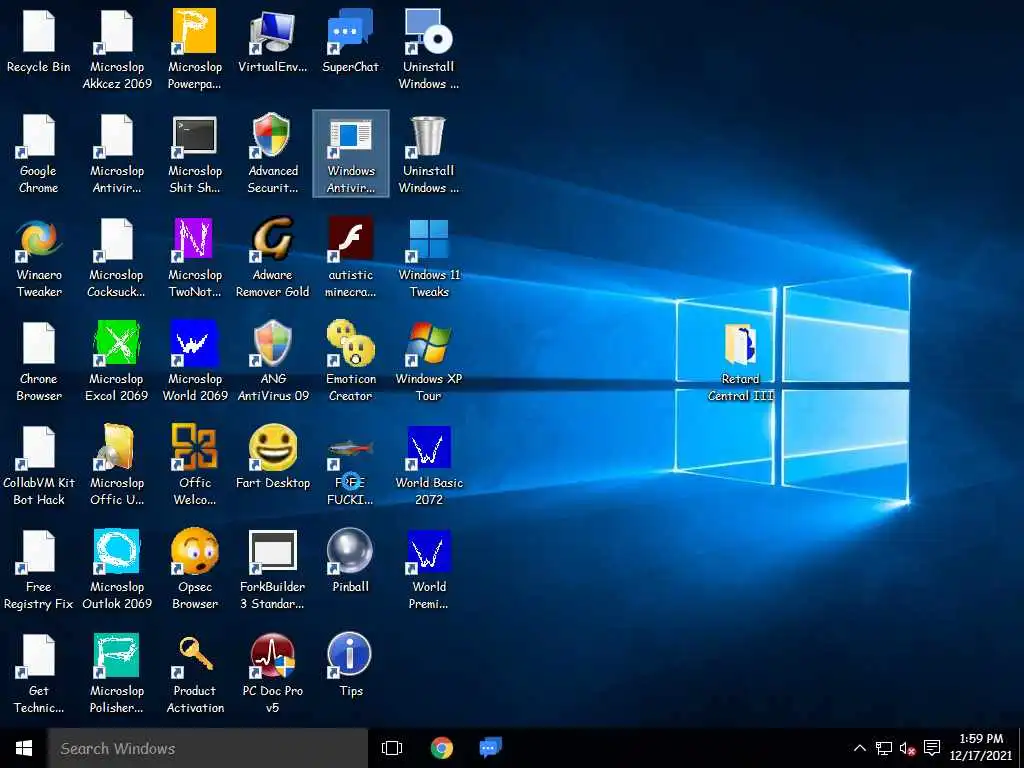Click the taskbar clock and date

(981, 748)
